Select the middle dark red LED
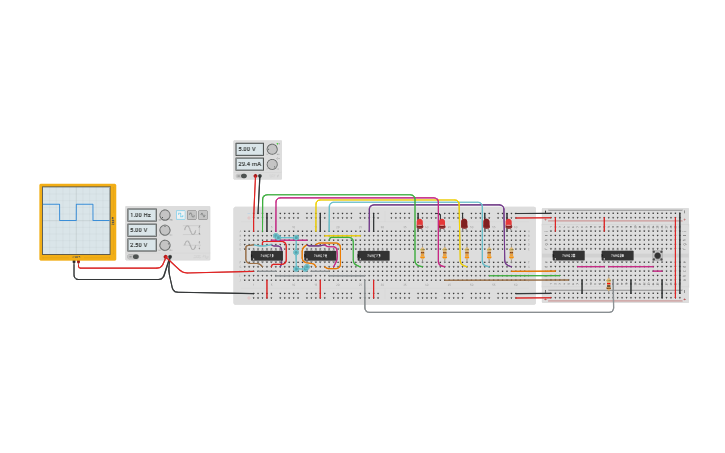Screen dimensions: 725x453 pos(464,224)
